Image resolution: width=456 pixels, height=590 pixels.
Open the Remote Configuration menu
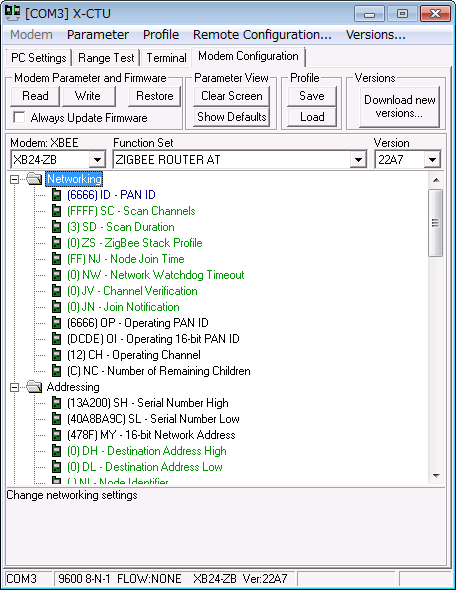coord(262,35)
